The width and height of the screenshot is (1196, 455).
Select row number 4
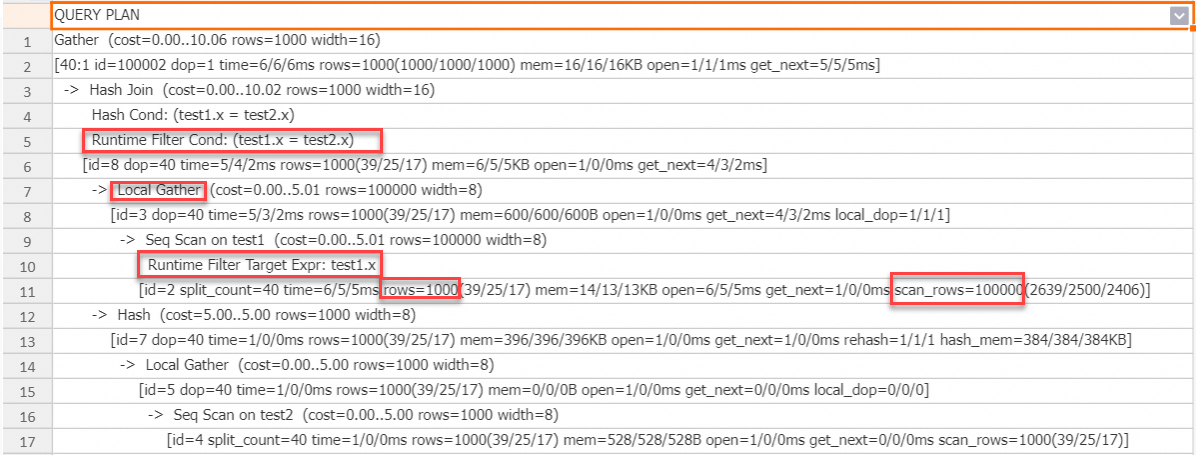coord(25,115)
